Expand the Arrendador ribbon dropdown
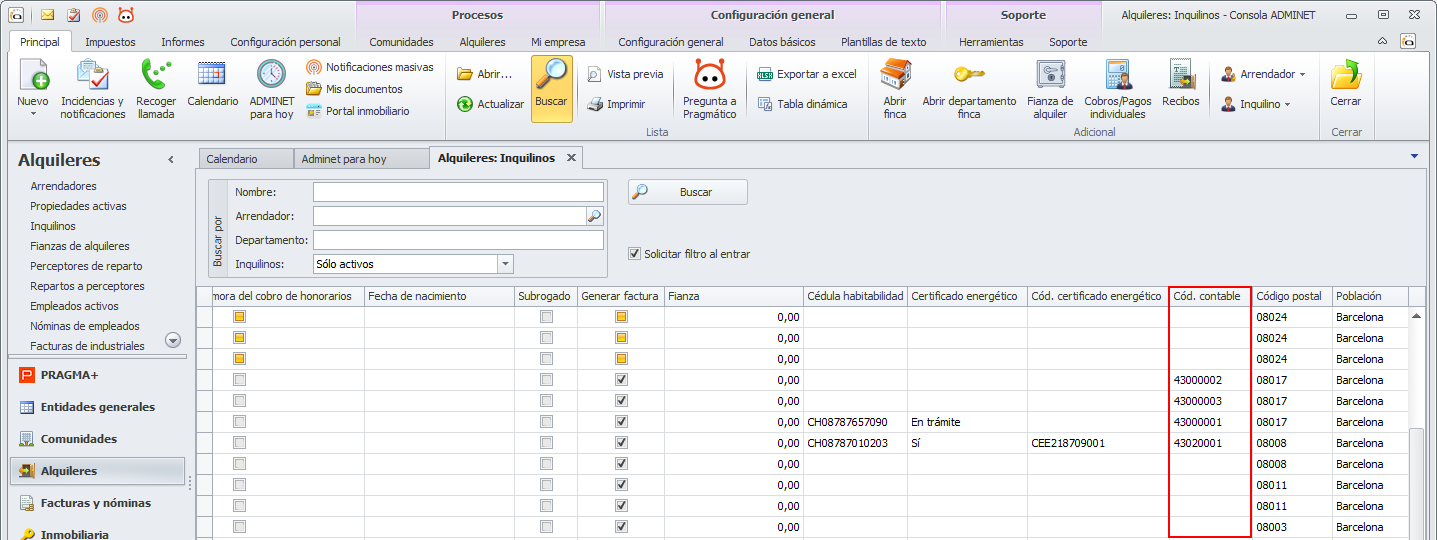The image size is (1437, 540). point(1302,75)
